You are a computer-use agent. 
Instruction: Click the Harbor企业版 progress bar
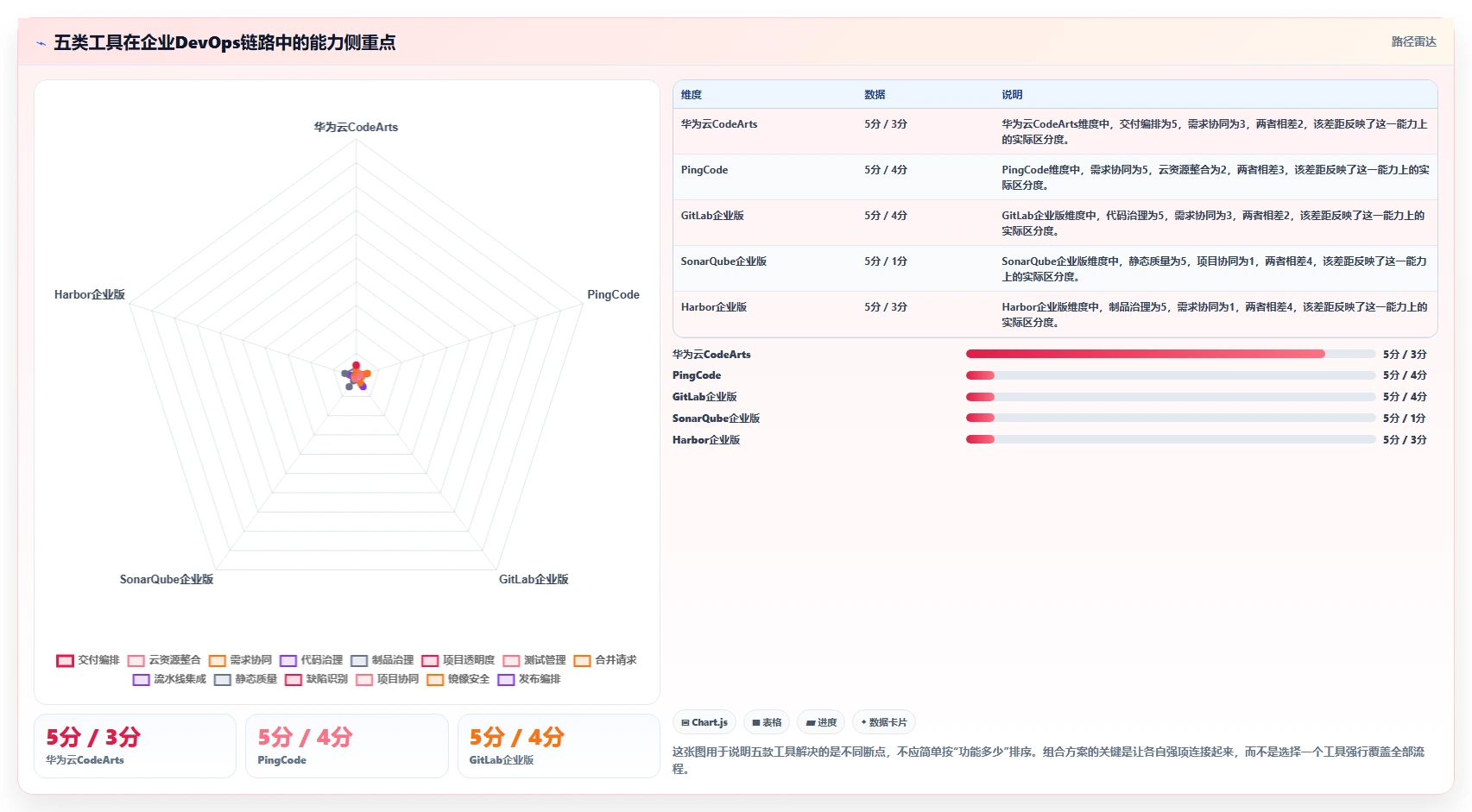pyautogui.click(x=1171, y=439)
